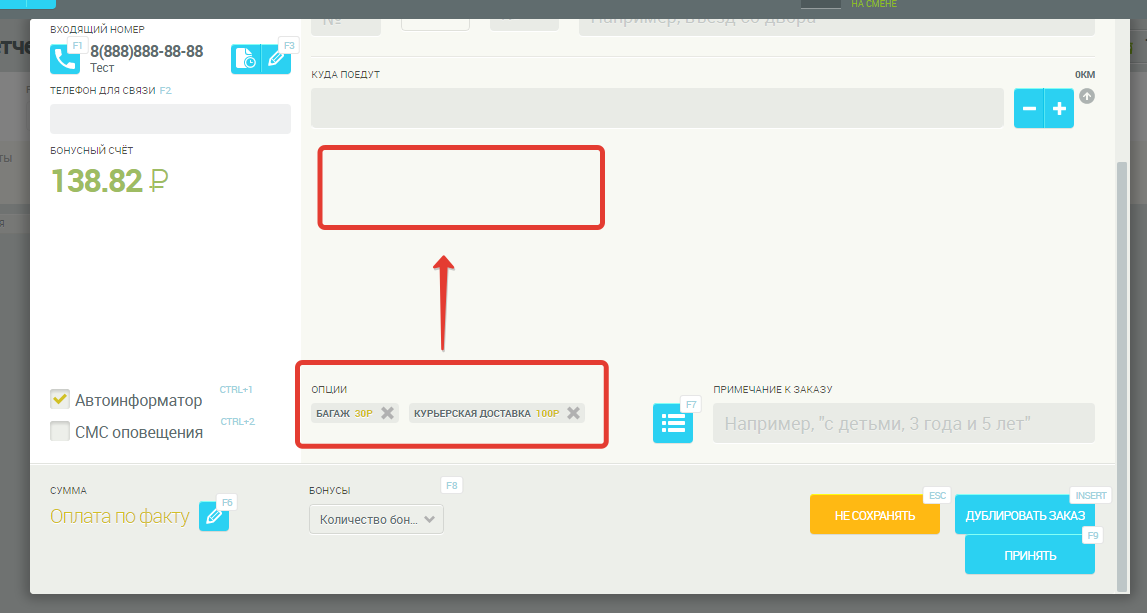1147x613 pixels.
Task: Click the Куда поедут address field
Action: [x=656, y=108]
